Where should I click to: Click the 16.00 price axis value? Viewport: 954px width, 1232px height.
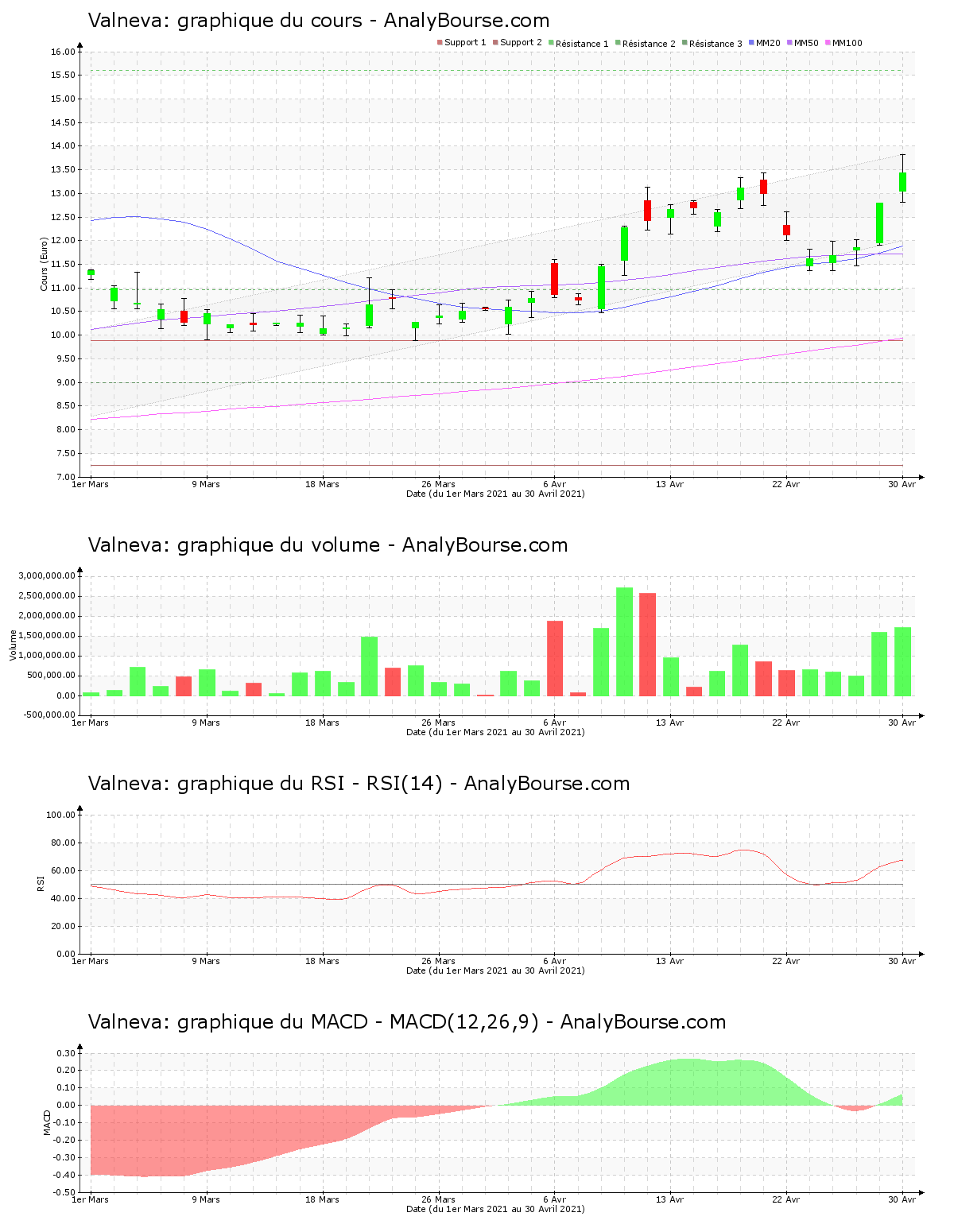(63, 52)
